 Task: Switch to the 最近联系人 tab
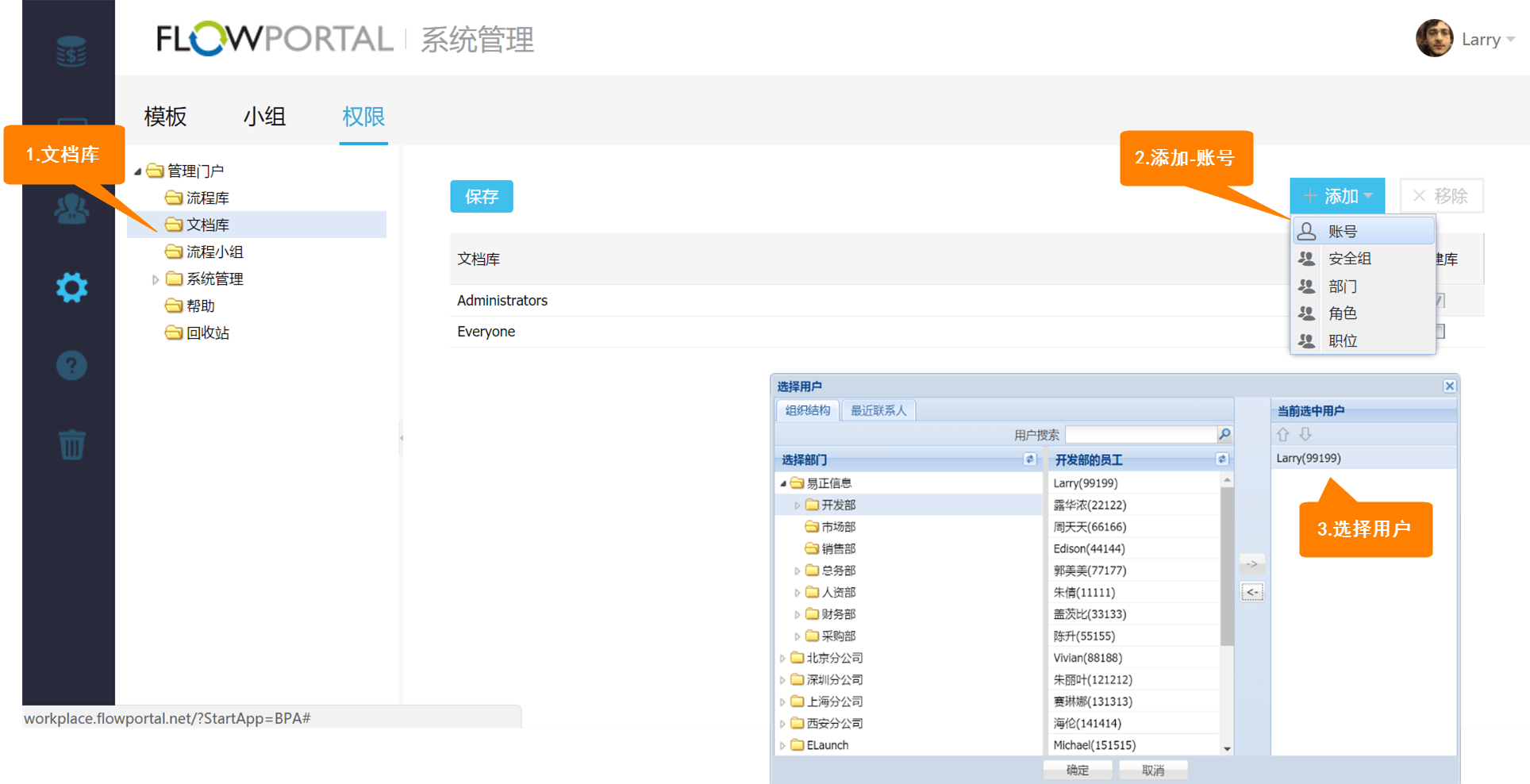tap(878, 410)
